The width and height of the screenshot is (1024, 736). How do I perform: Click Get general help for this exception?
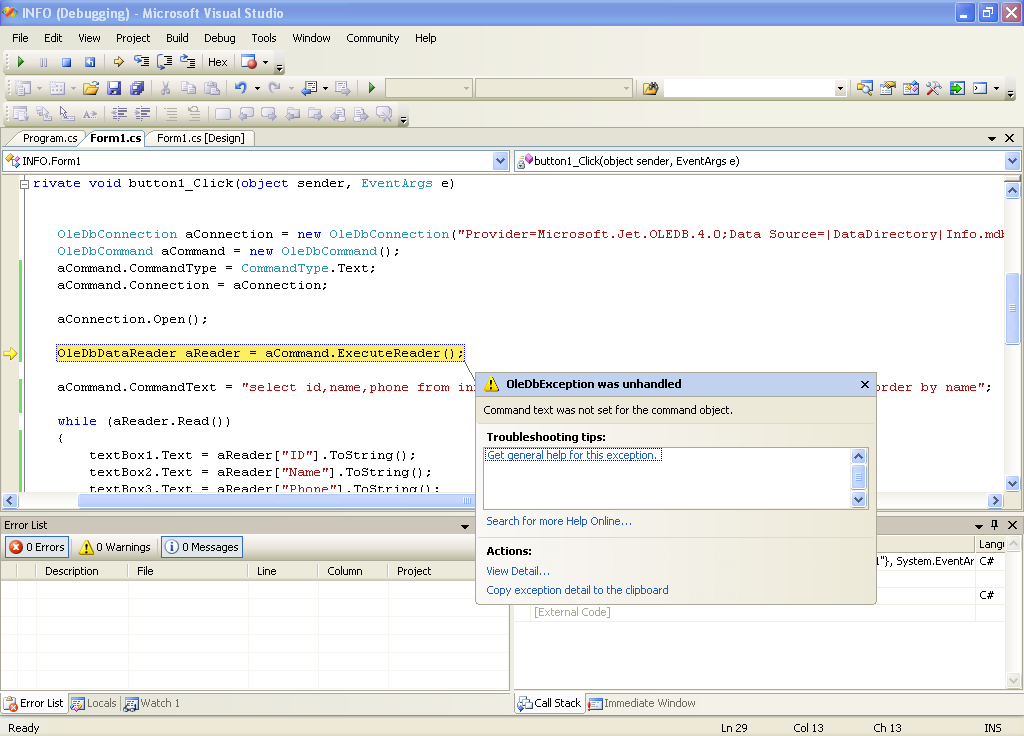coord(573,455)
